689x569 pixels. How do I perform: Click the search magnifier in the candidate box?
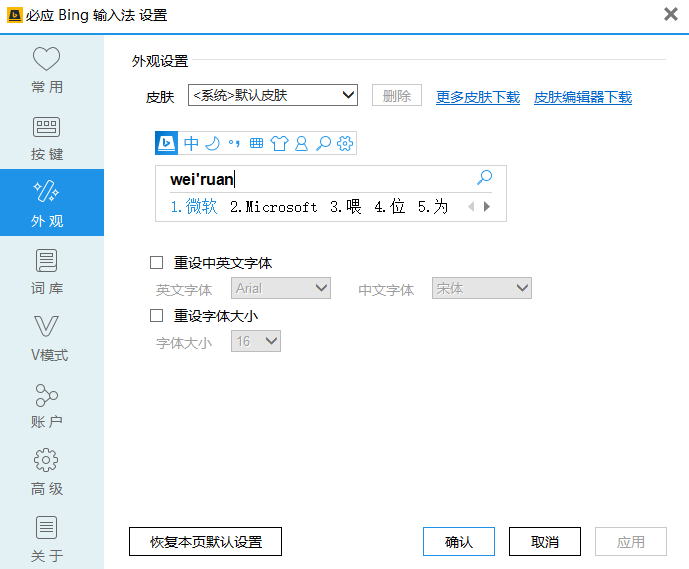point(484,178)
